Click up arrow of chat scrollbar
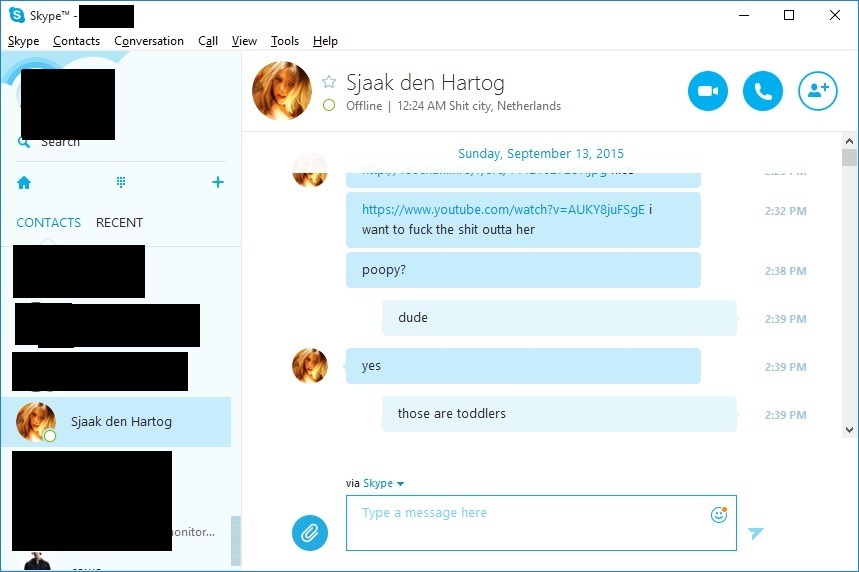Screen dimensions: 859x572 [x=849, y=141]
